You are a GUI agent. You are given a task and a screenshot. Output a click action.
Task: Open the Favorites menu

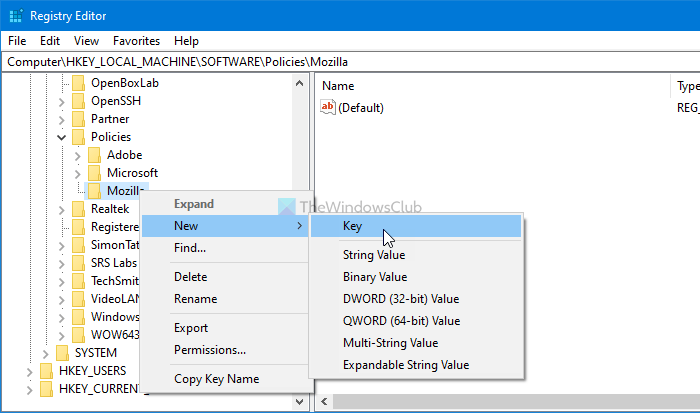coord(136,41)
